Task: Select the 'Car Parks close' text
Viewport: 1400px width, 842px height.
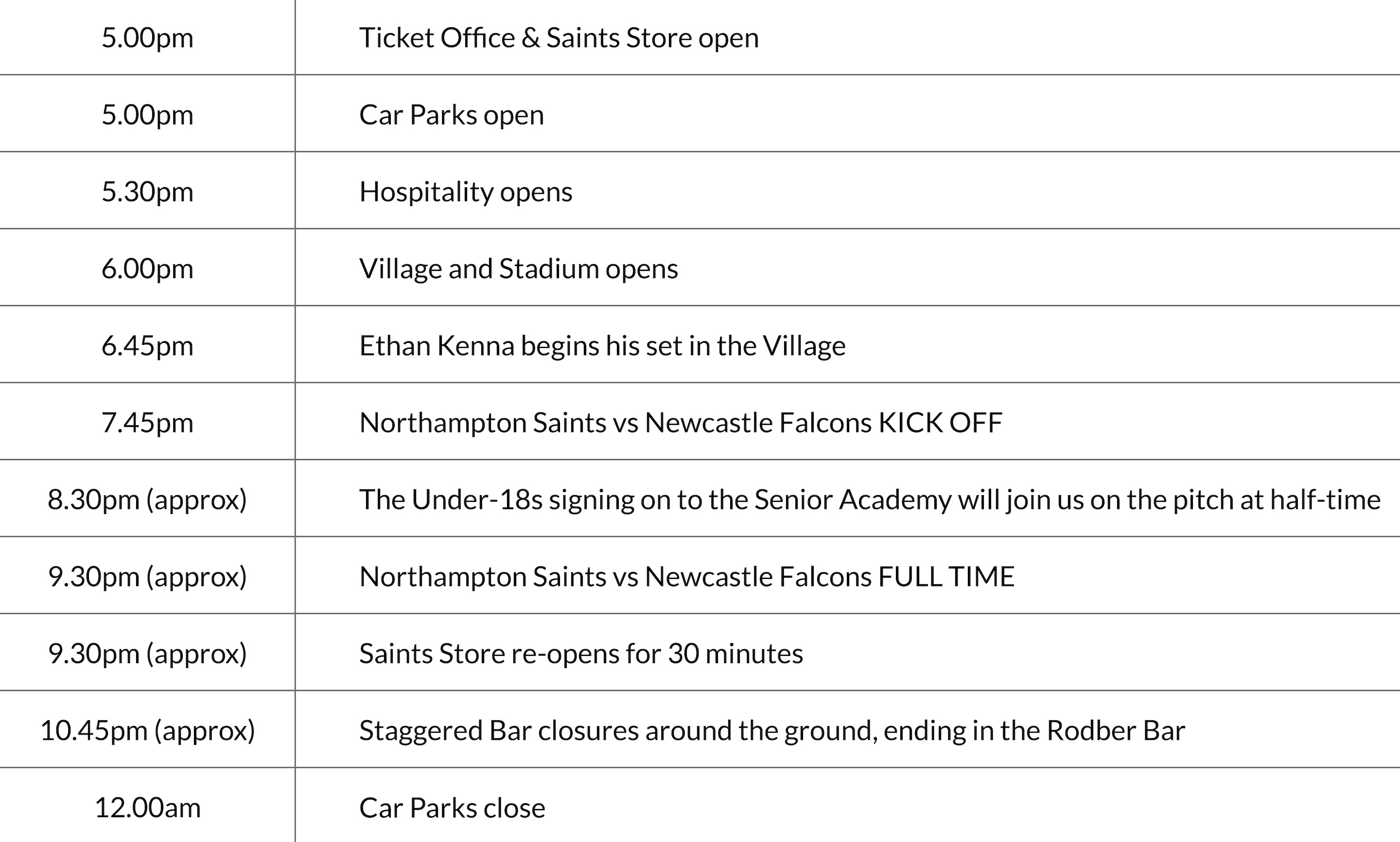Action: 452,808
